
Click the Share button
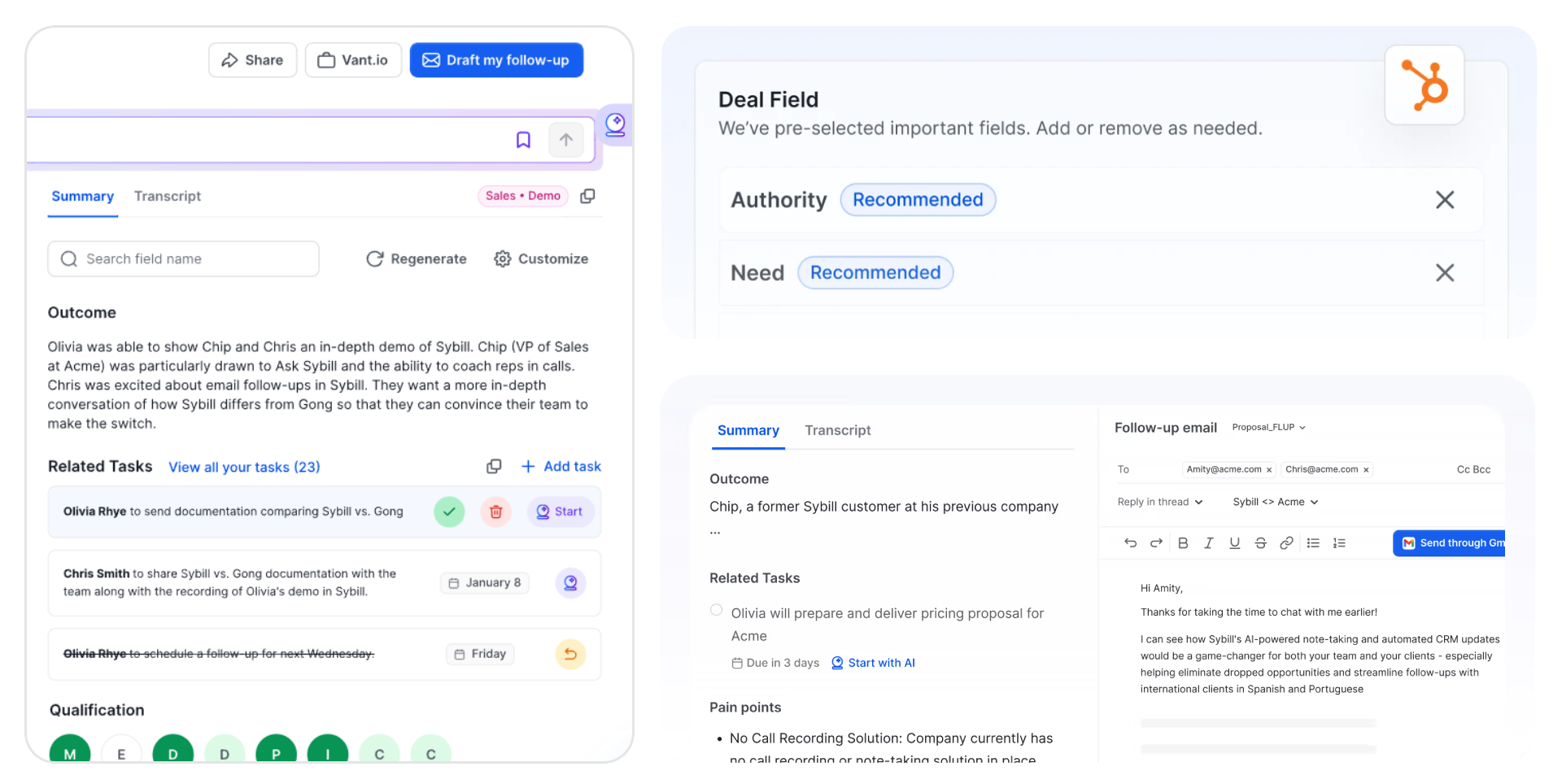(252, 60)
